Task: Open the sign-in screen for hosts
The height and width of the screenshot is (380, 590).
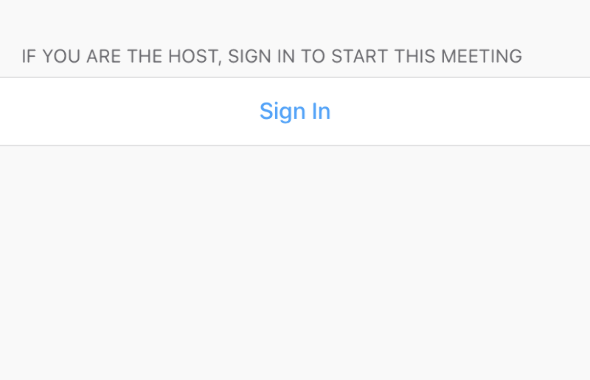Action: click(x=295, y=111)
